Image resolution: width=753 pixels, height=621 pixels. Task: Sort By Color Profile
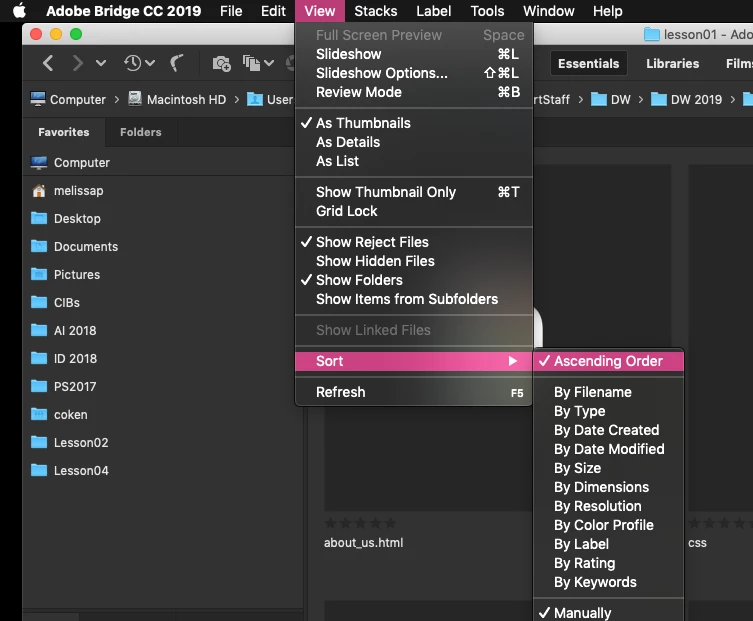click(x=608, y=525)
